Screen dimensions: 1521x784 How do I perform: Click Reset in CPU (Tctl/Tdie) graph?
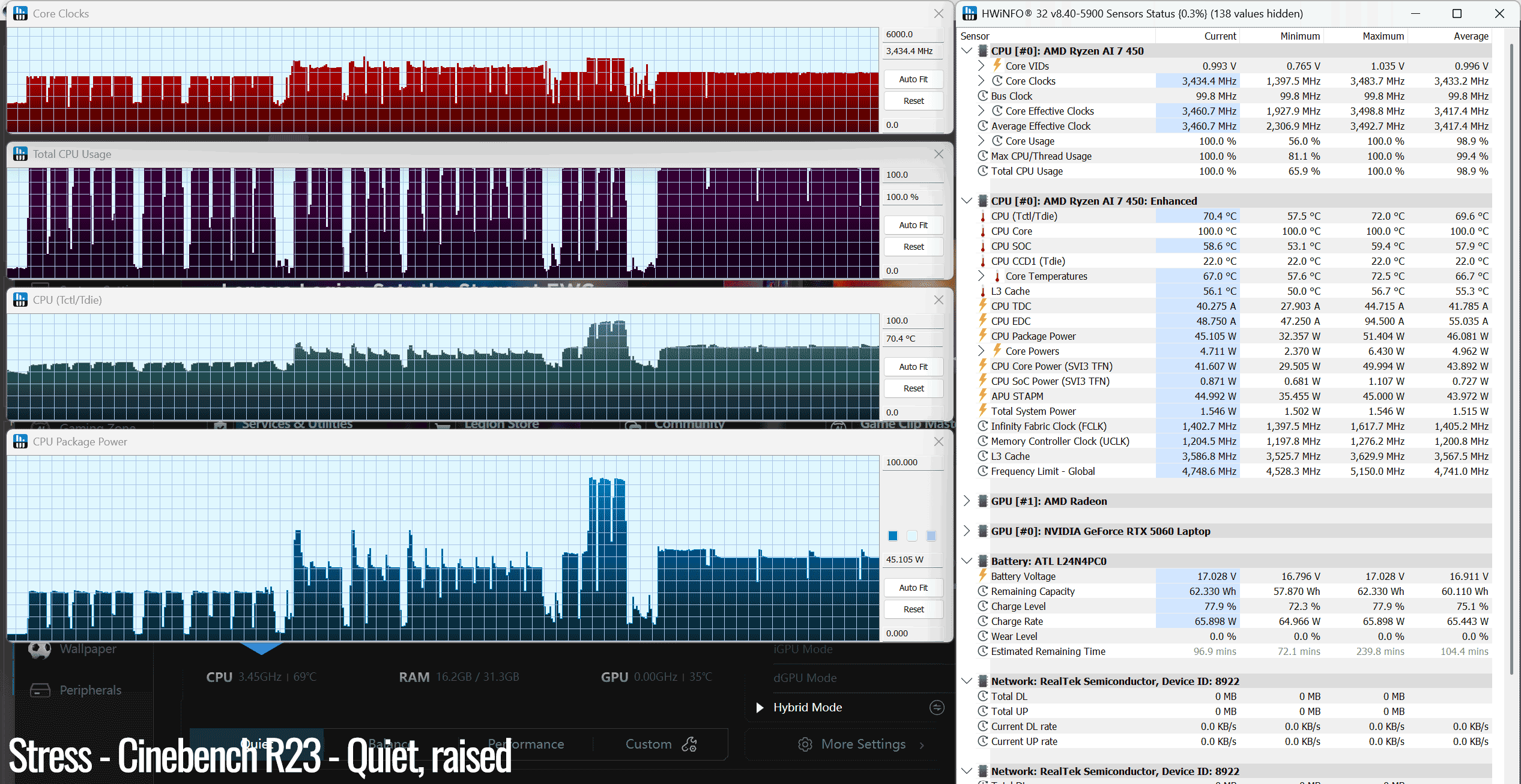pyautogui.click(x=913, y=388)
